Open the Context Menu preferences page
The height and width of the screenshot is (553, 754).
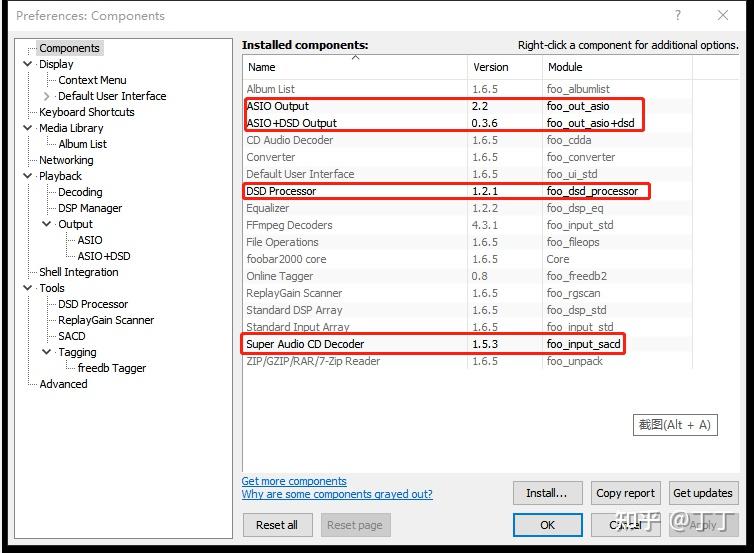[92, 80]
